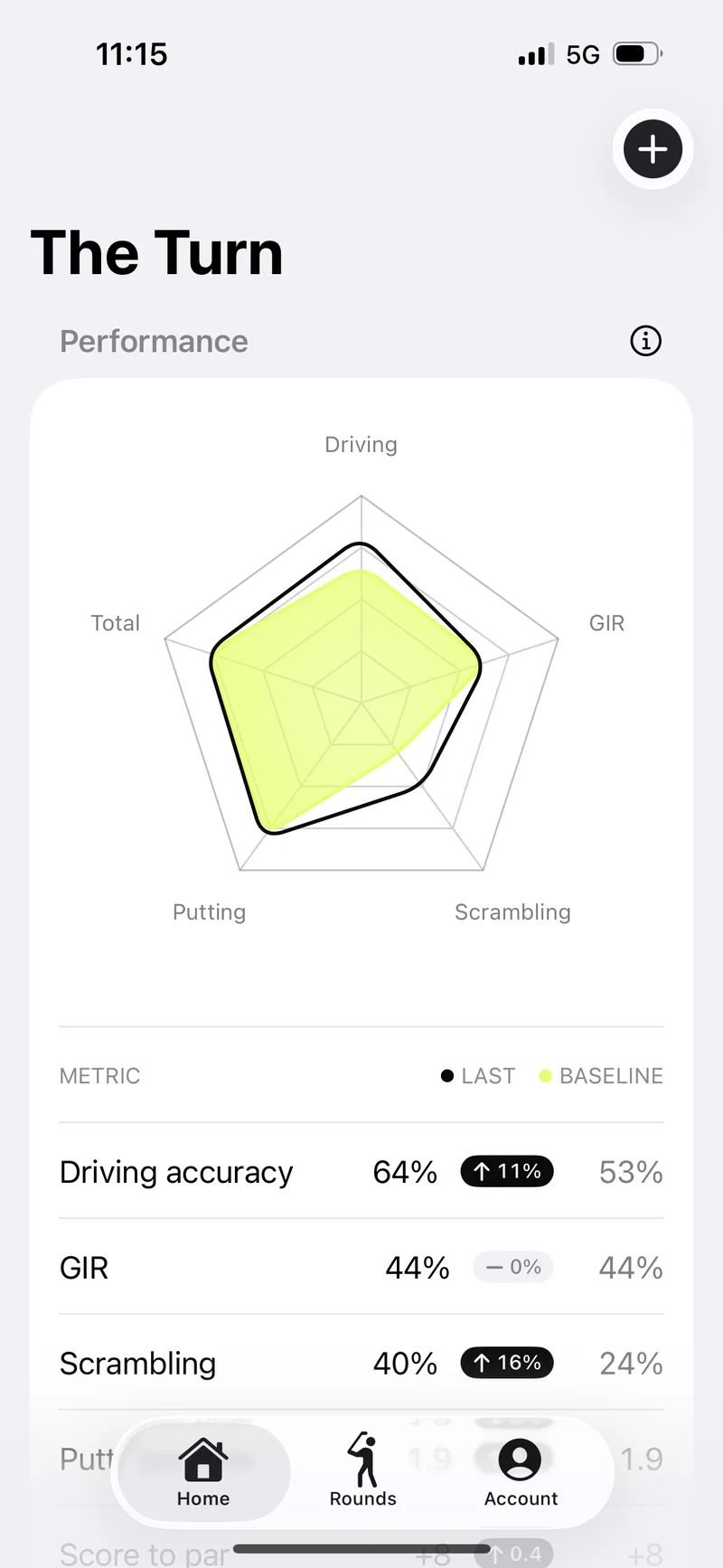Viewport: 723px width, 1568px height.
Task: Tap the 11% increase badge
Action: pyautogui.click(x=507, y=1171)
